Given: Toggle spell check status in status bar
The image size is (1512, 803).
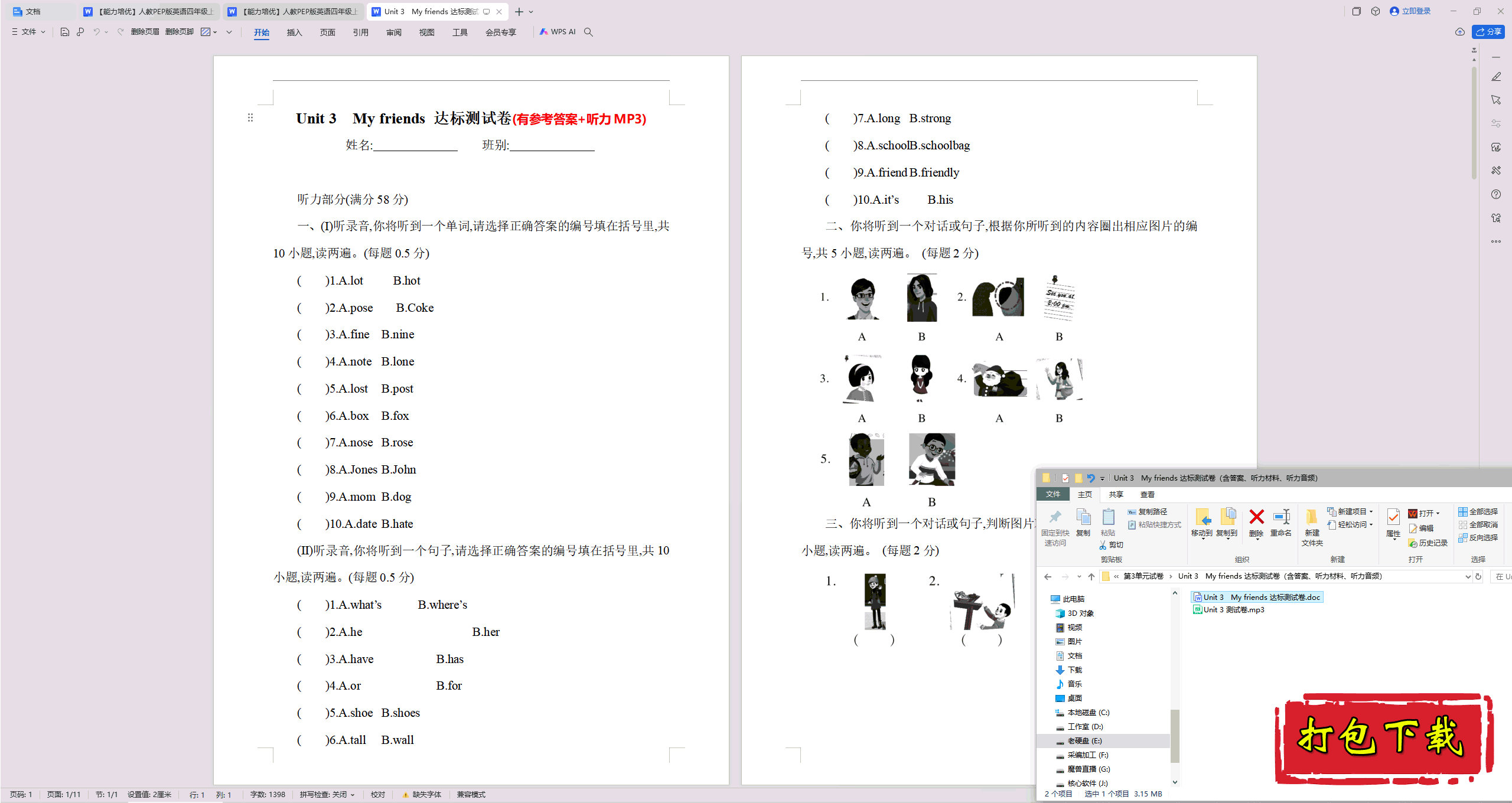Looking at the screenshot, I should point(327,795).
